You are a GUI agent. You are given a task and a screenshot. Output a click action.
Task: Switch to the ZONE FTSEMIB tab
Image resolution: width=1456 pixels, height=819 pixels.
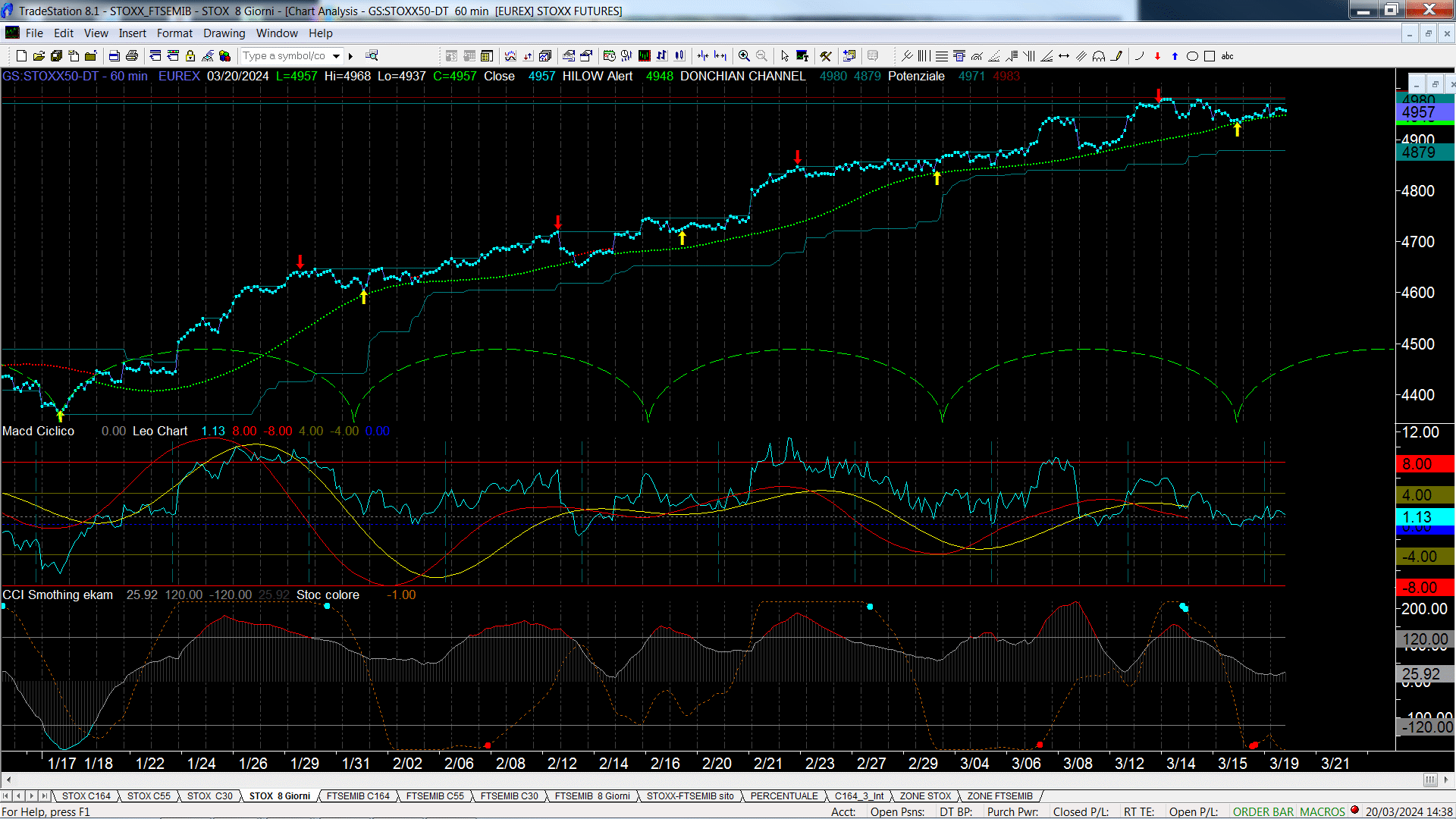999,796
